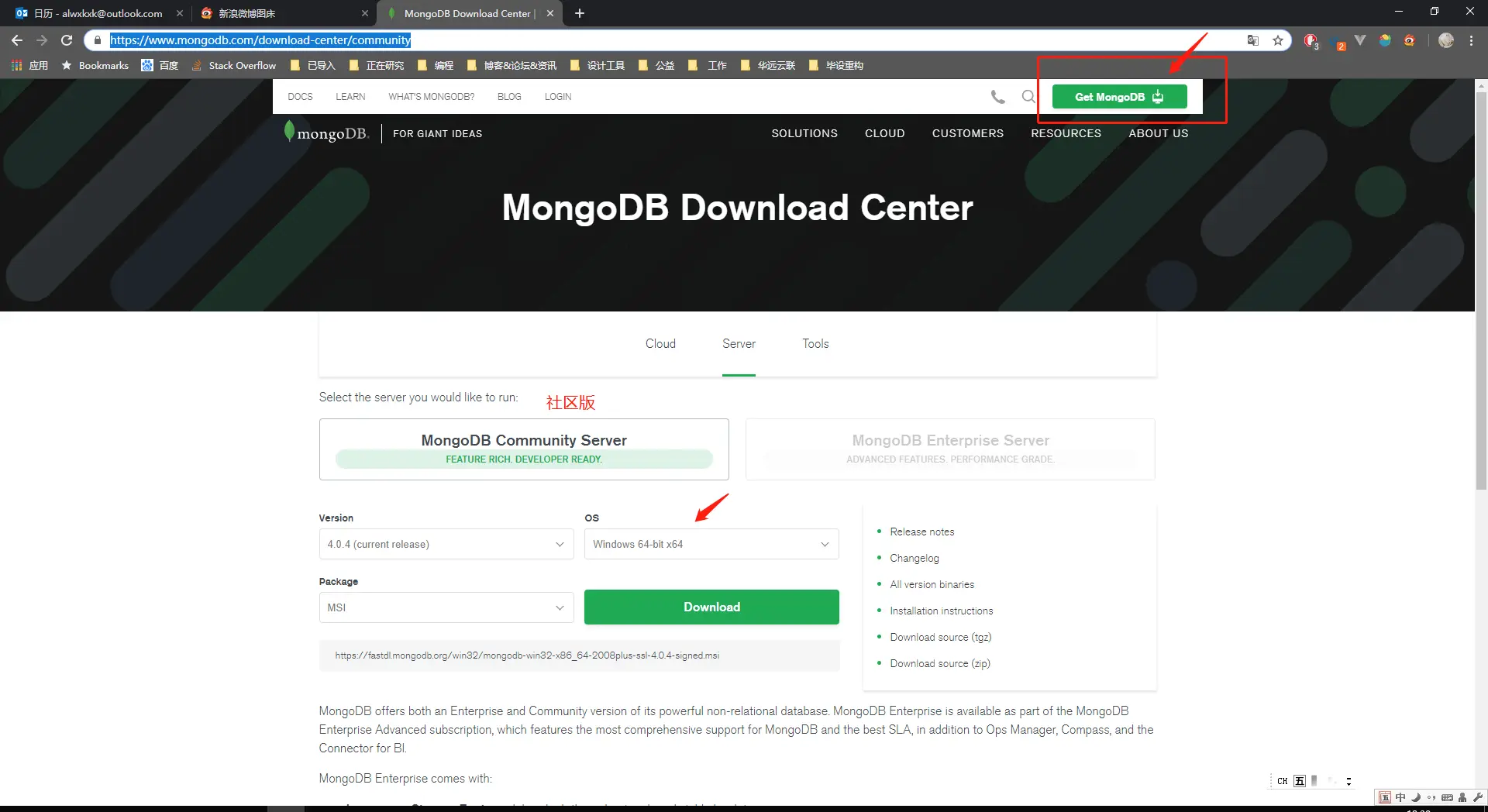Open the ABOUT US menu
Viewport: 1488px width, 812px height.
pyautogui.click(x=1158, y=133)
